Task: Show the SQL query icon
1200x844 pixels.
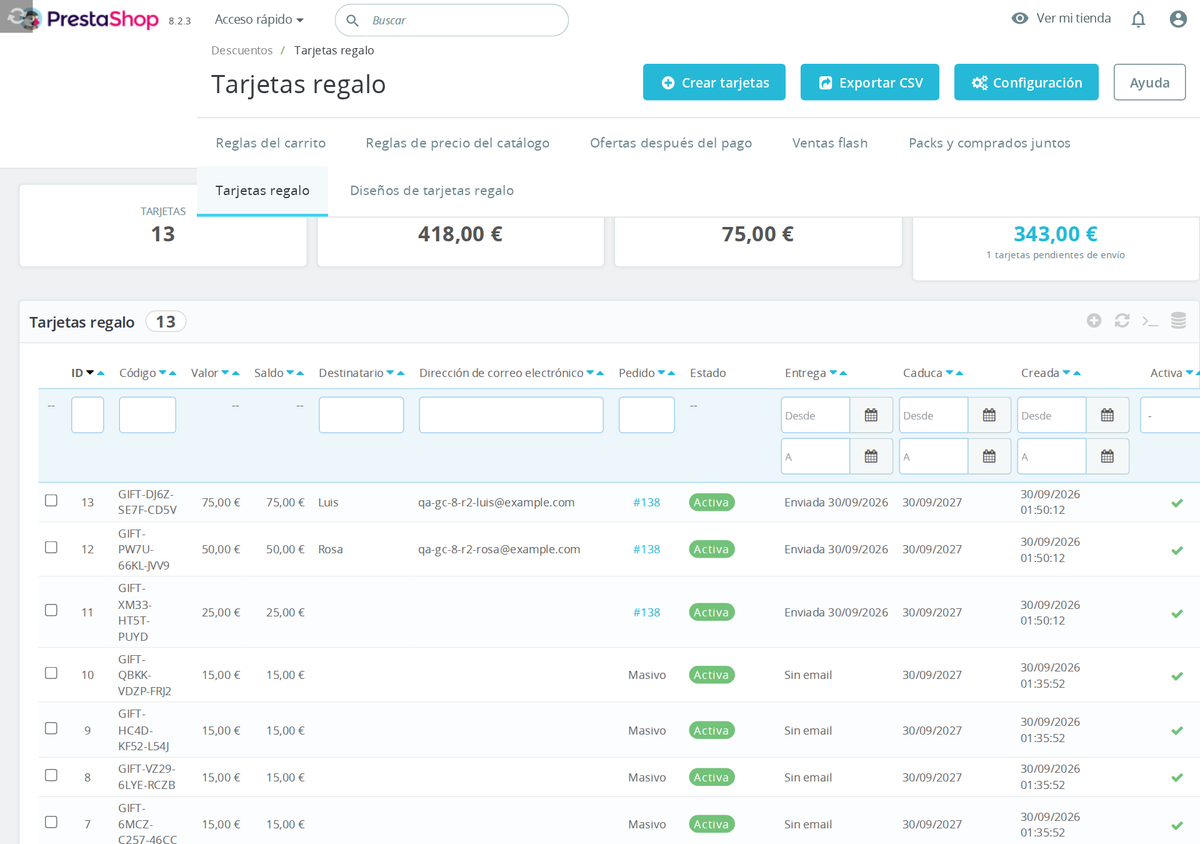Action: [x=1150, y=321]
